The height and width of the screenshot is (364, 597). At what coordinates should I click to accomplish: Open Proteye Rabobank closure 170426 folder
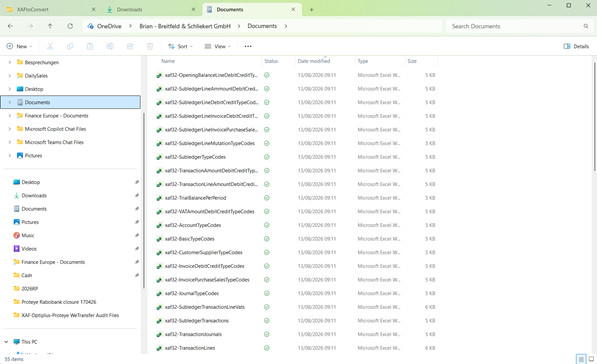(59, 302)
